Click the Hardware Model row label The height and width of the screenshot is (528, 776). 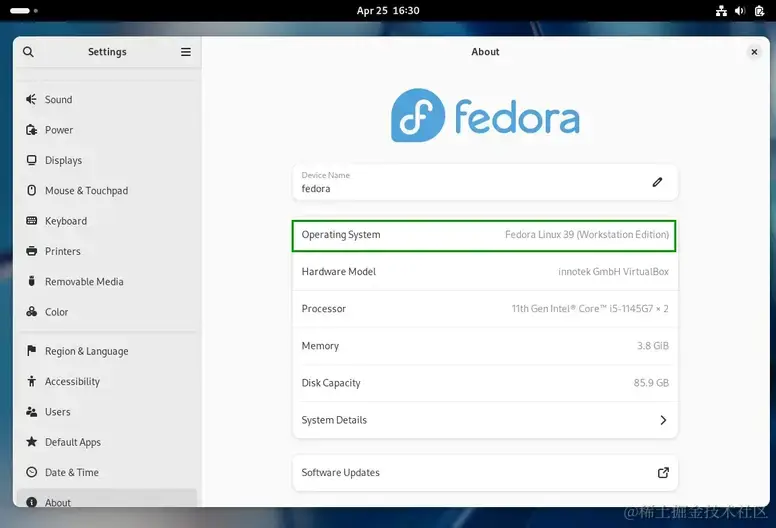point(339,272)
